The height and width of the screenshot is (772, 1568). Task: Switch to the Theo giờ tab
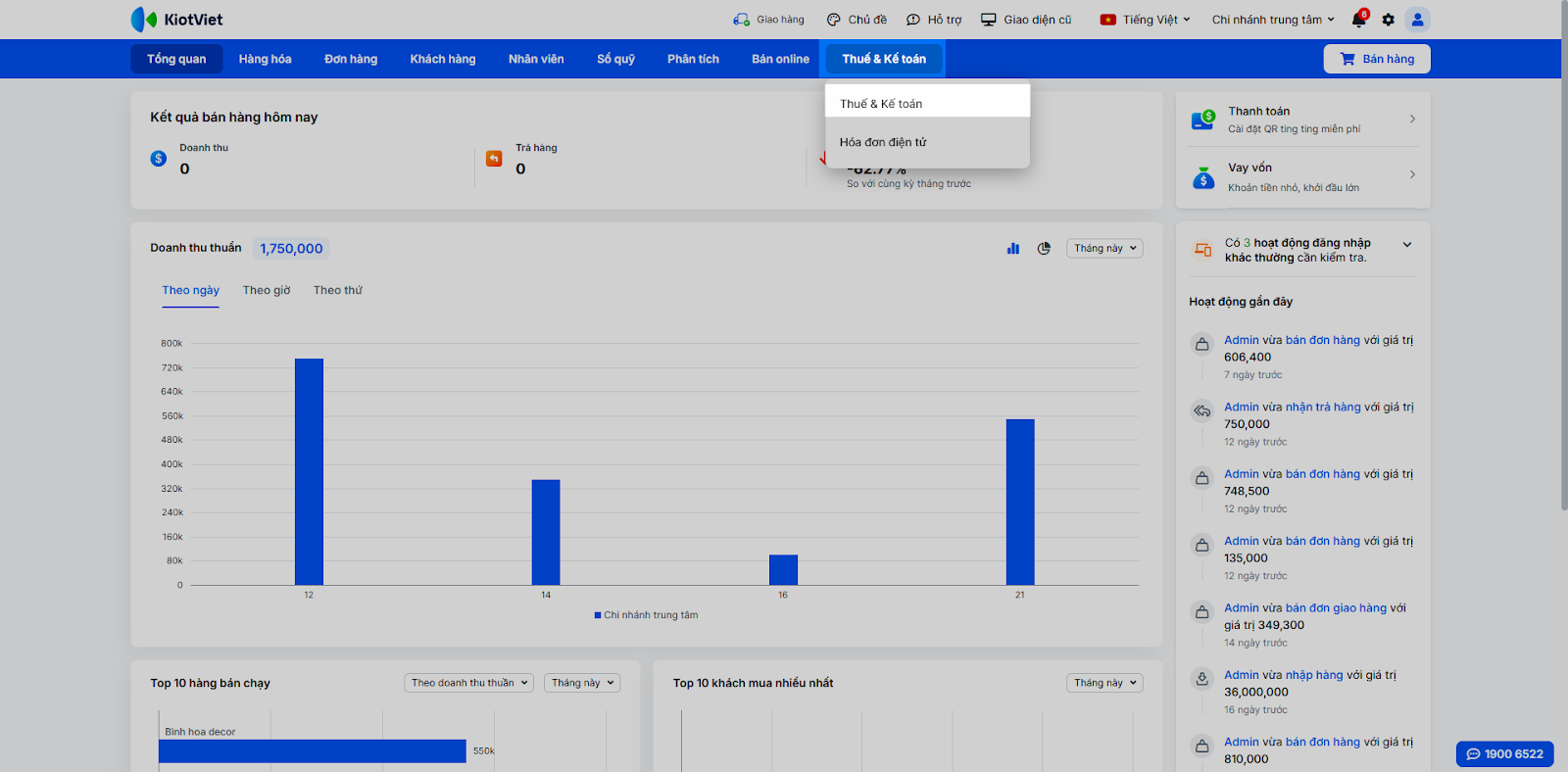pyautogui.click(x=267, y=290)
